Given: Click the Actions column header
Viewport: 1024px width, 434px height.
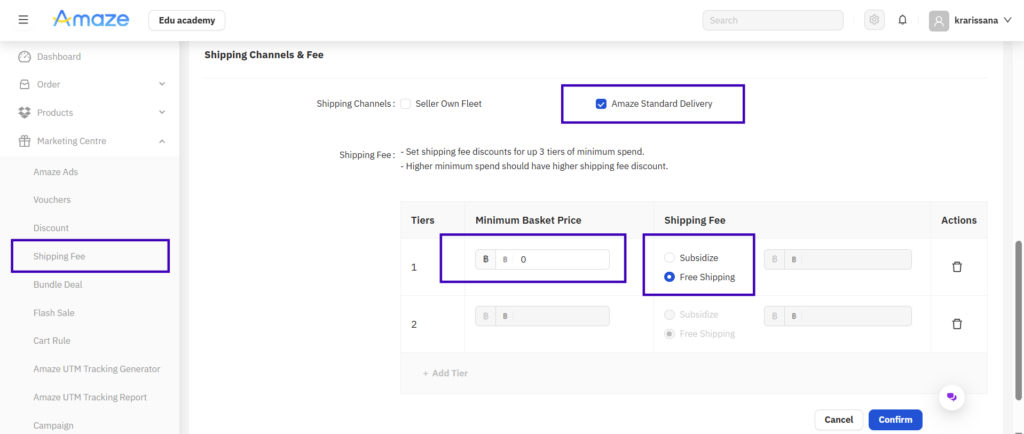Looking at the screenshot, I should 959,220.
